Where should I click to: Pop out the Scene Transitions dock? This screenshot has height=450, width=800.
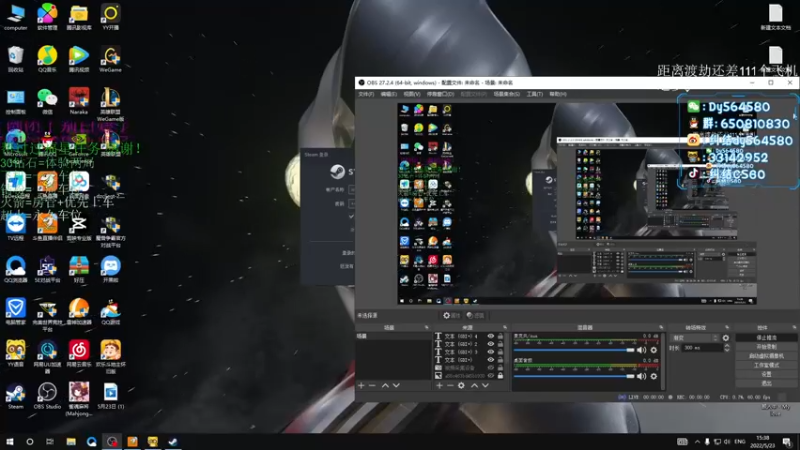tap(727, 328)
